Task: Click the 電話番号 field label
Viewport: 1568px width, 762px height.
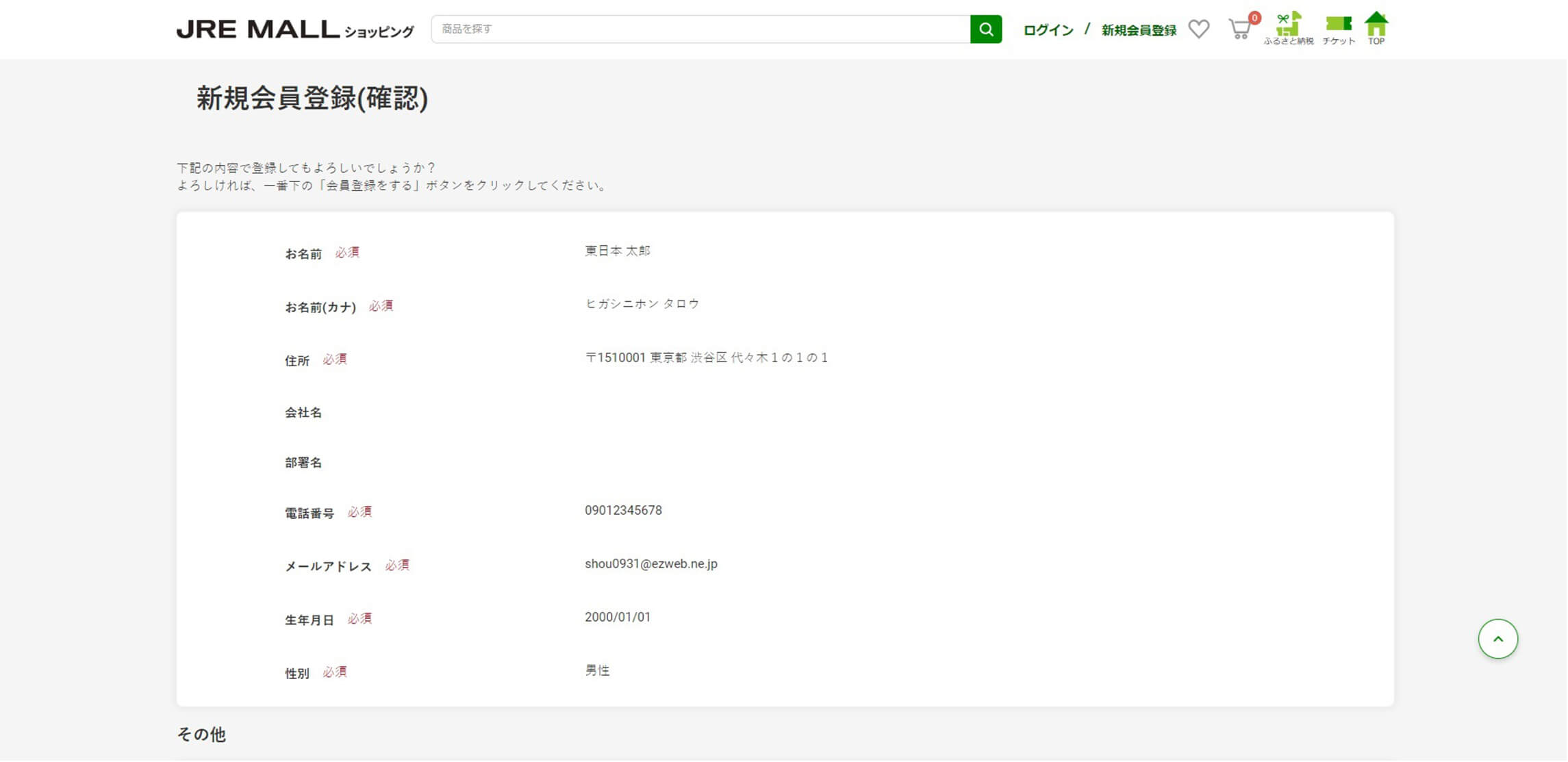Action: pos(309,513)
